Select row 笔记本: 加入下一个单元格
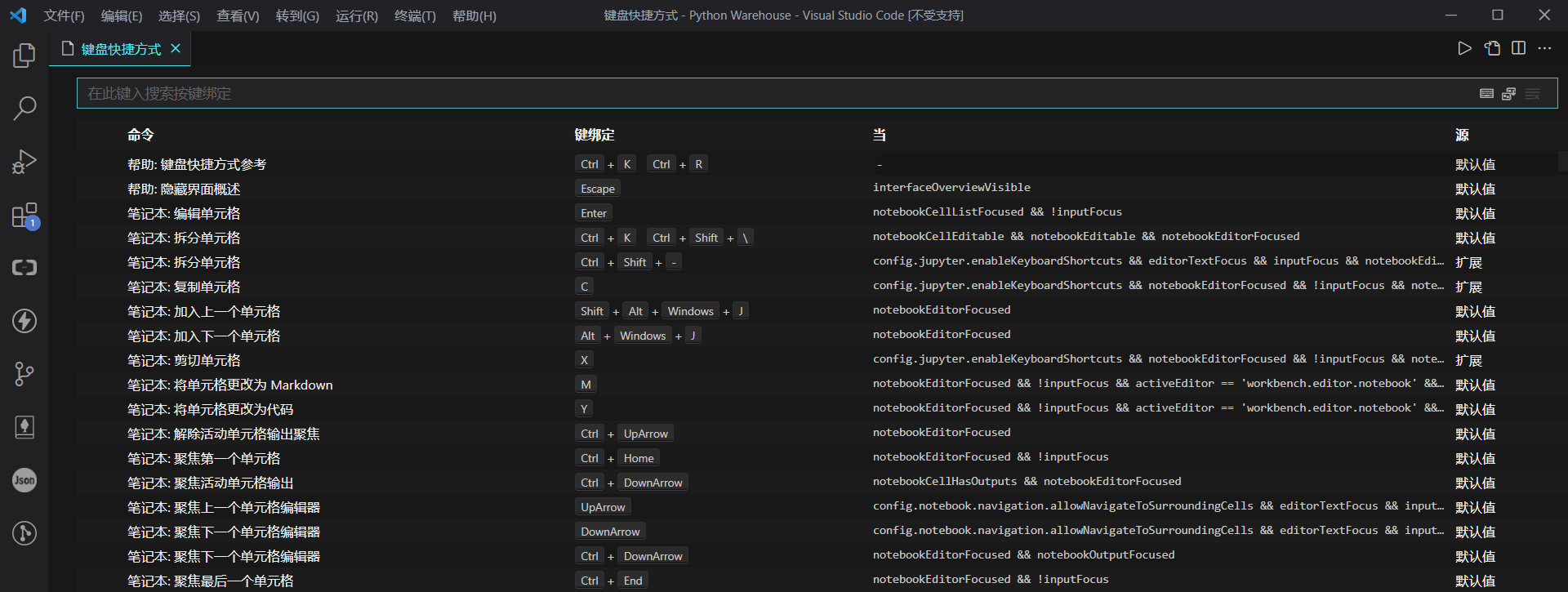 817,336
